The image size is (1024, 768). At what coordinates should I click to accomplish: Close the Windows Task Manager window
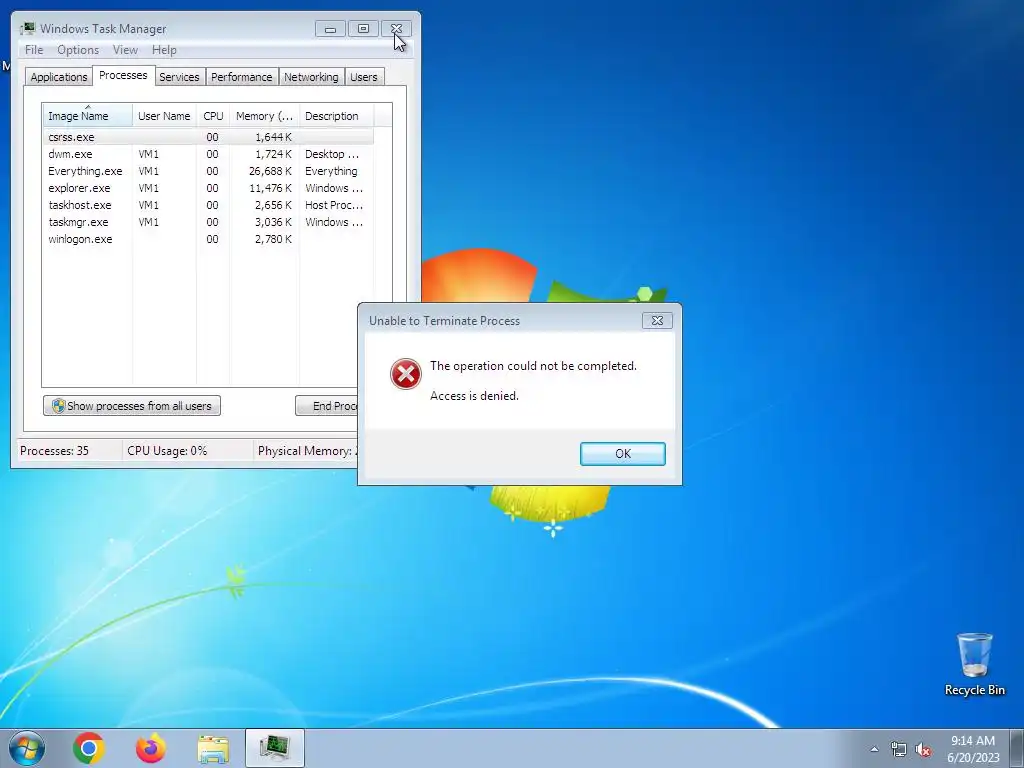[396, 29]
